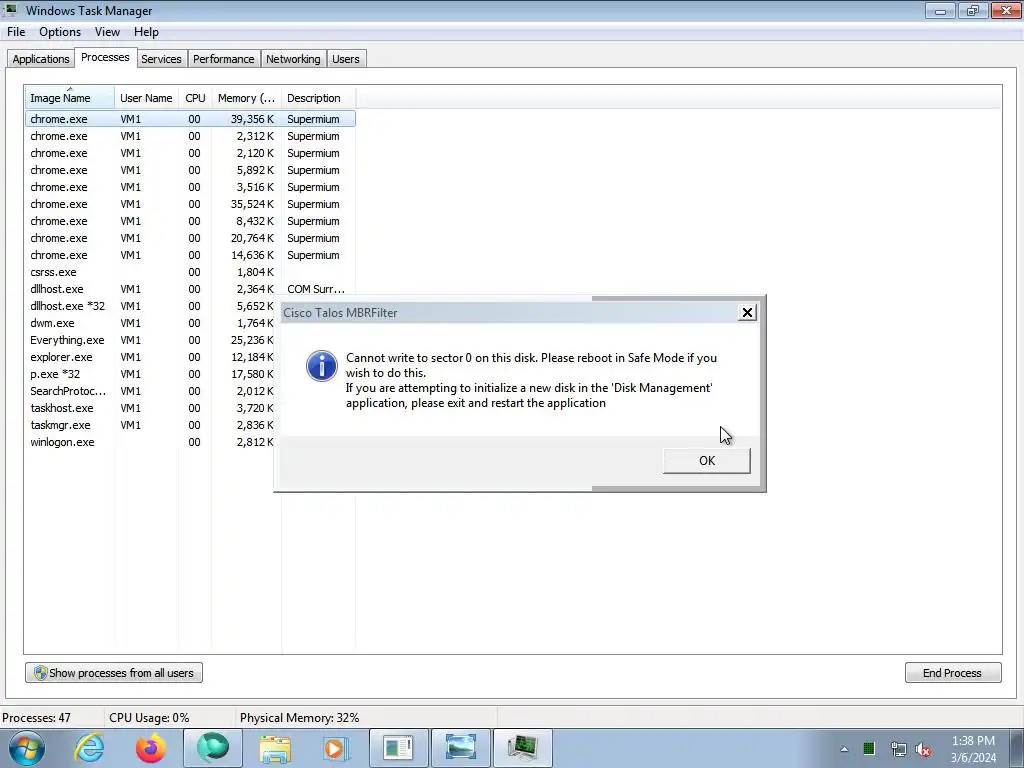This screenshot has height=768, width=1024.
Task: Select the Everything.exe process
Action: [x=149, y=340]
